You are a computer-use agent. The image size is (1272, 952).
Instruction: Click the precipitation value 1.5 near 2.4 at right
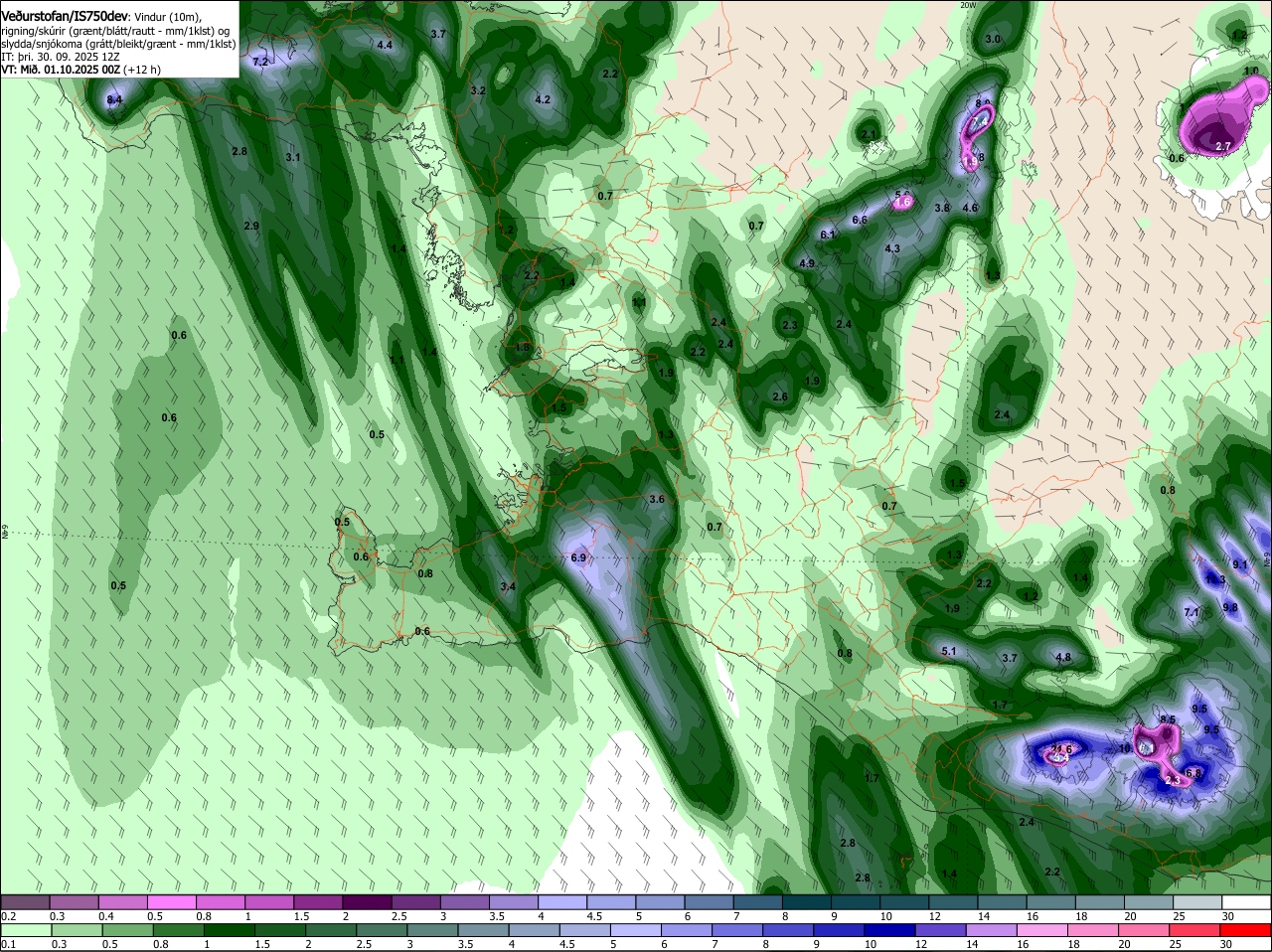point(957,483)
